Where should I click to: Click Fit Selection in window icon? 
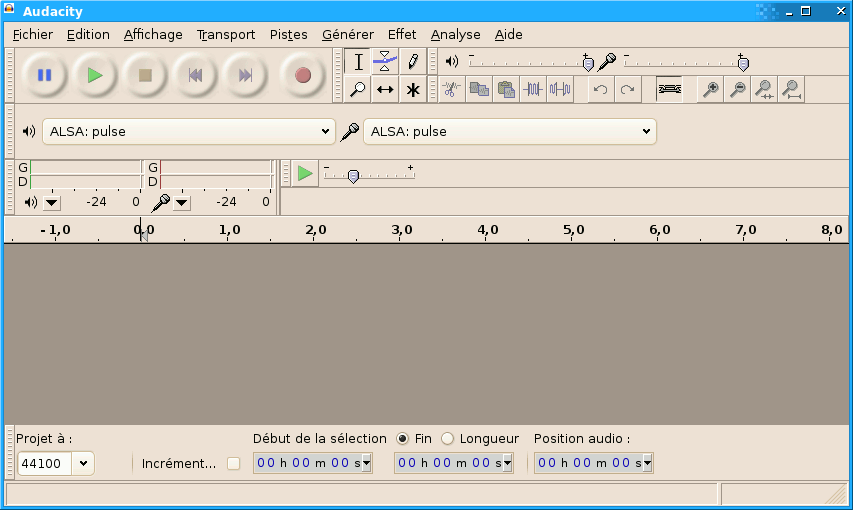click(x=764, y=89)
